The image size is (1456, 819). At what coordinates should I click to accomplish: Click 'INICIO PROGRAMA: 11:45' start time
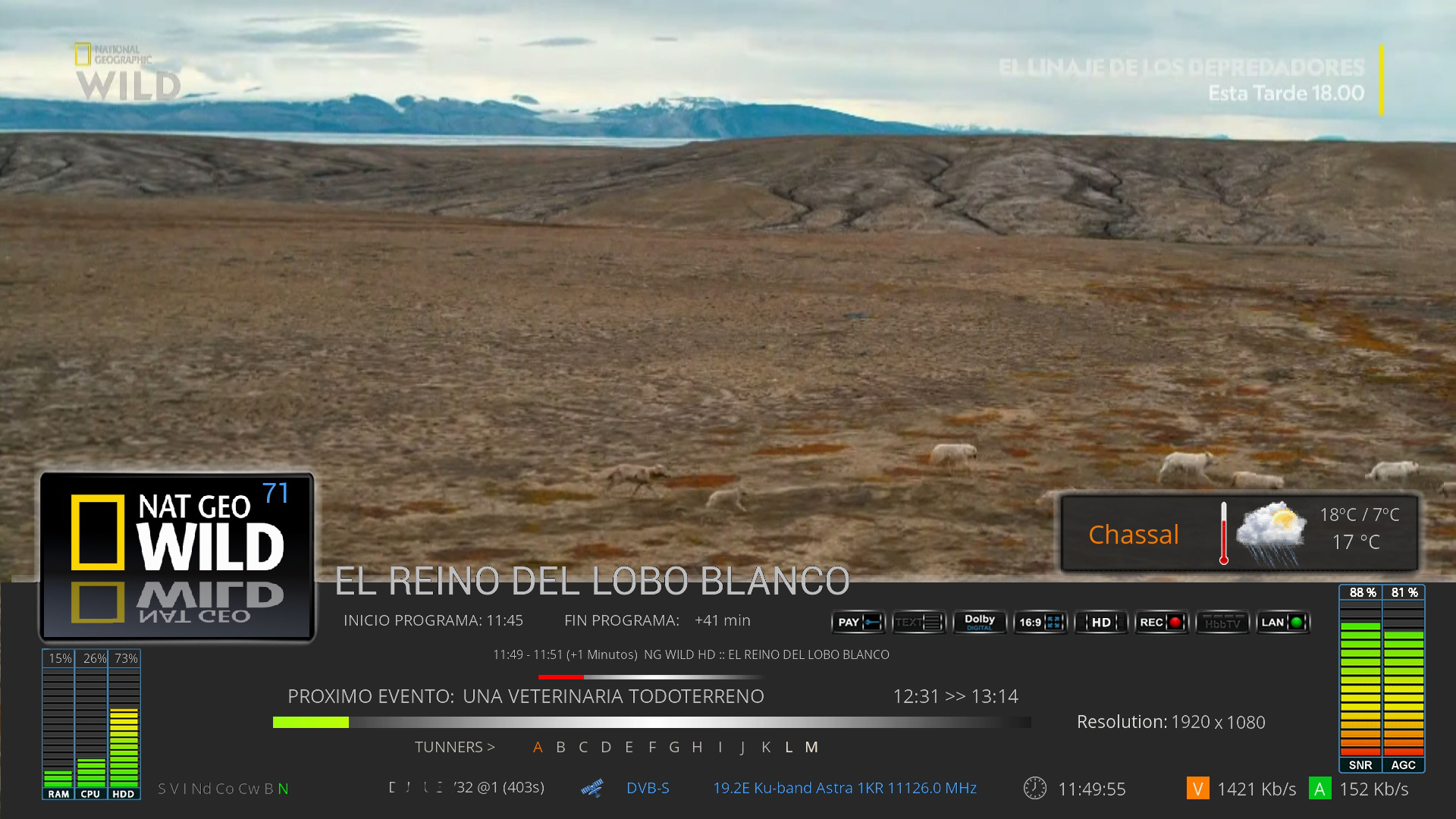(x=433, y=620)
